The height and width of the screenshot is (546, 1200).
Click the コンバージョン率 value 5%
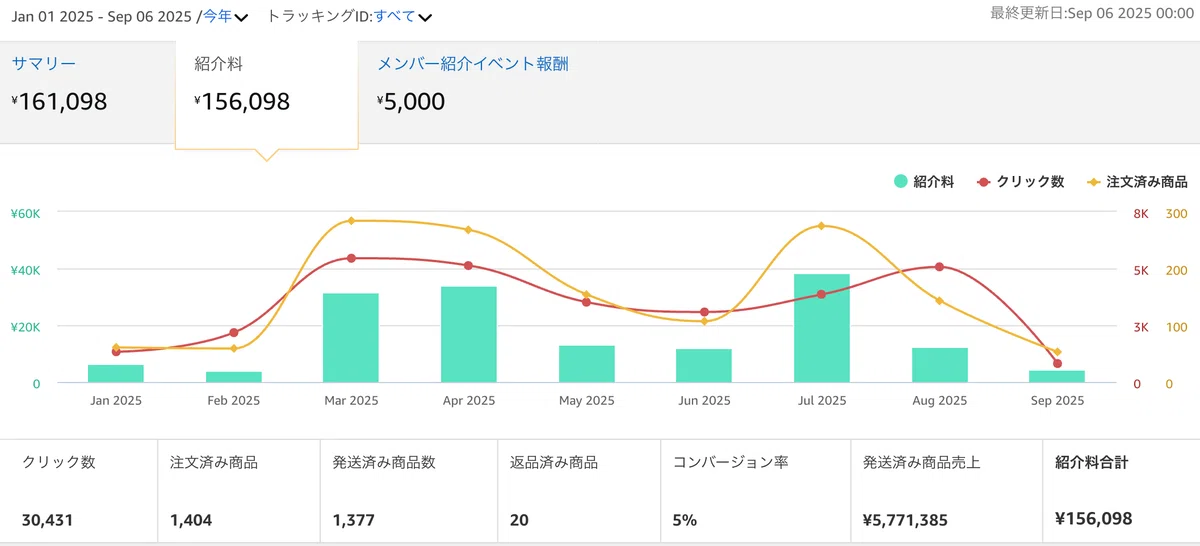click(685, 520)
